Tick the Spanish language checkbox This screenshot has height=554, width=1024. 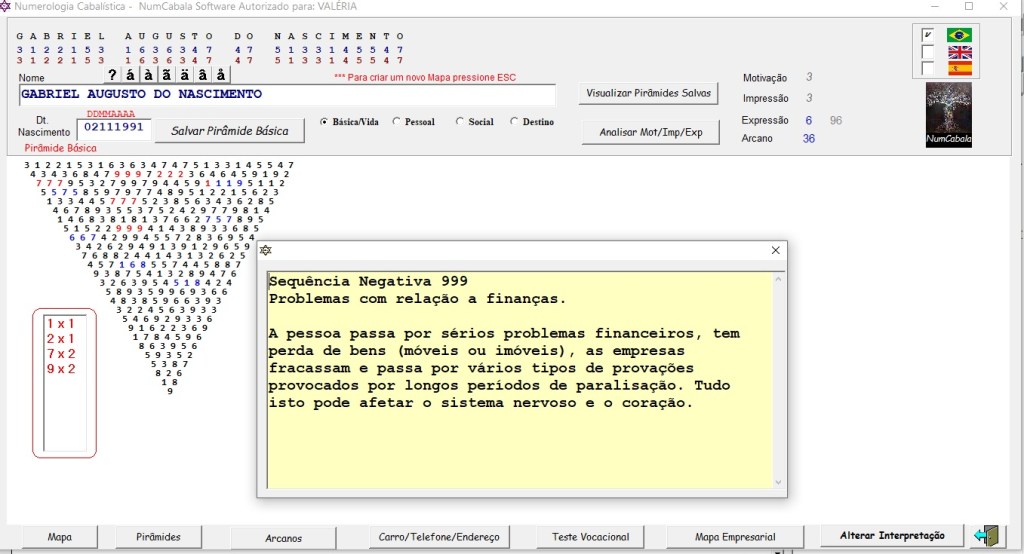pyautogui.click(x=928, y=69)
